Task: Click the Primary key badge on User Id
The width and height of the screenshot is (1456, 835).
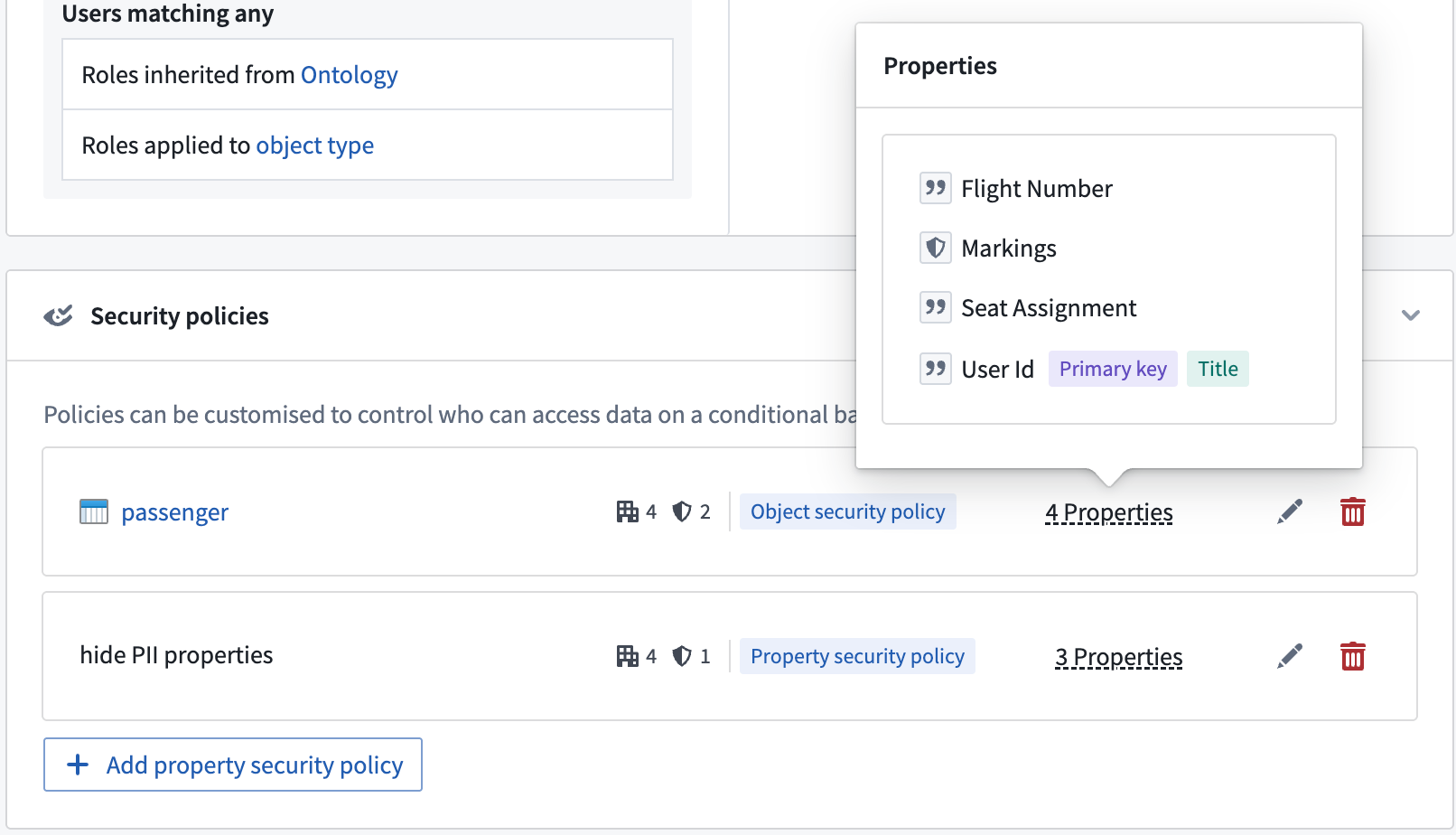Action: (1113, 368)
